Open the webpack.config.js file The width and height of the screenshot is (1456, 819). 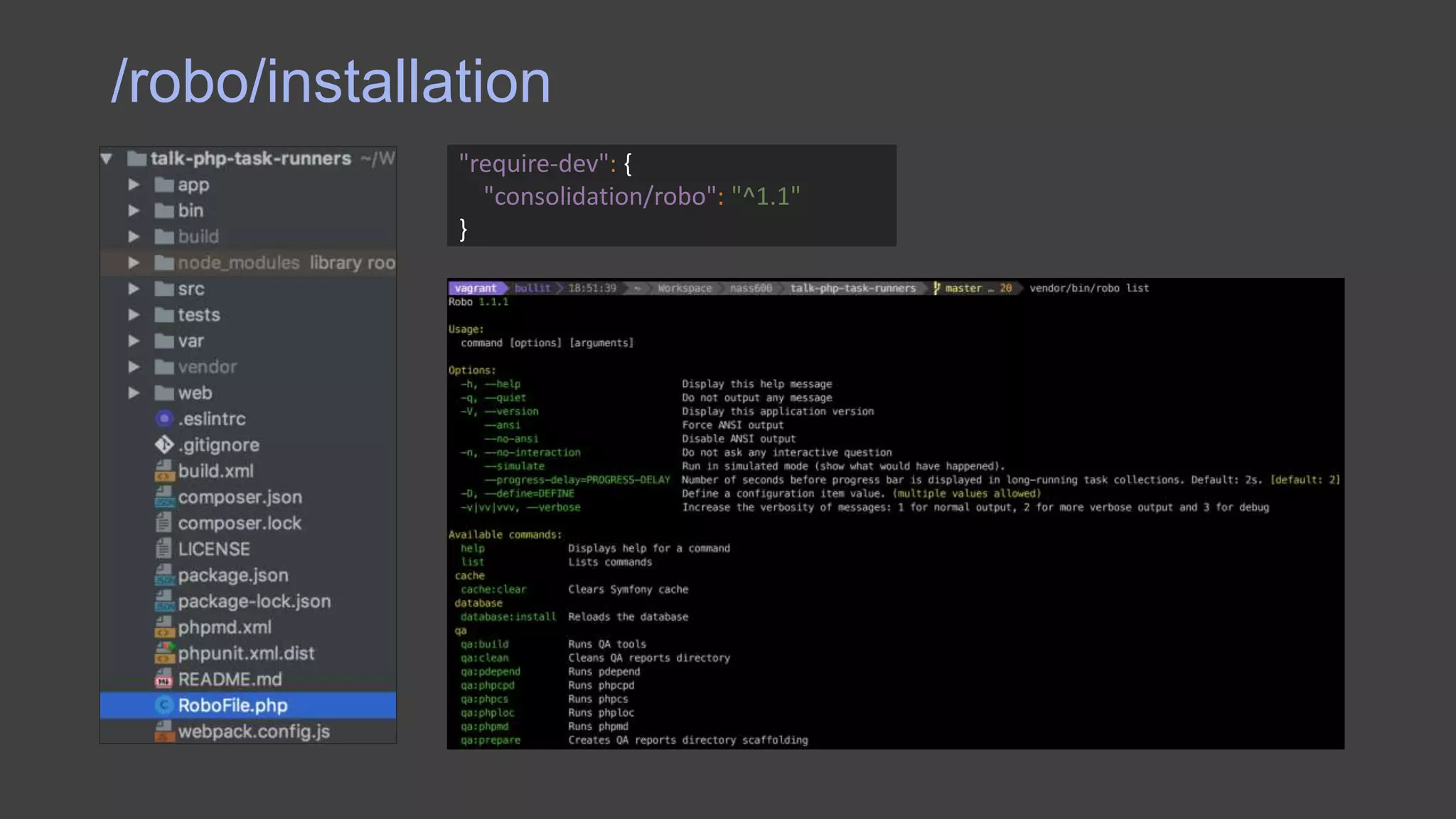coord(254,732)
